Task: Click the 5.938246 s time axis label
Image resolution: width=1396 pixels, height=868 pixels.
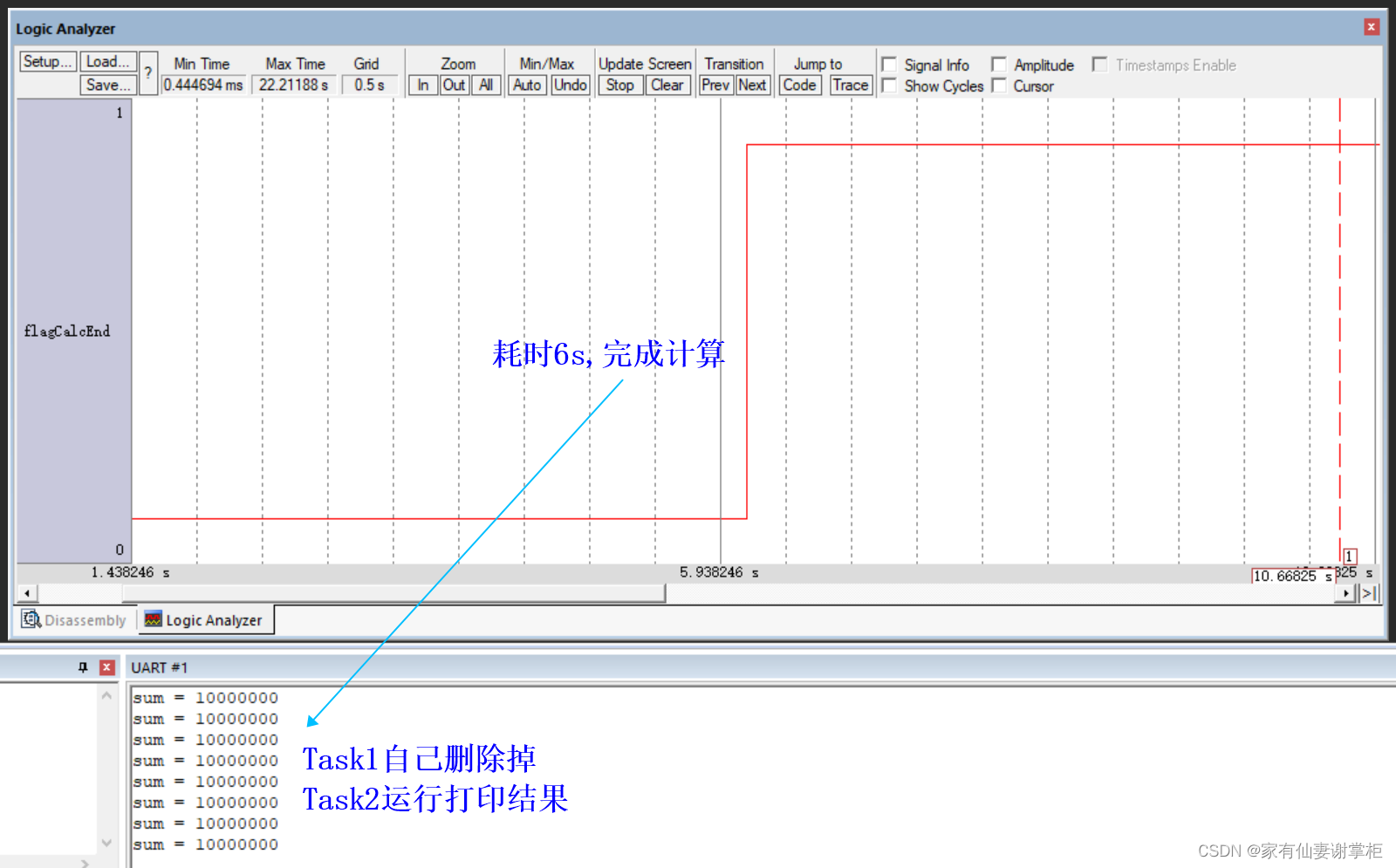Action: [x=719, y=572]
